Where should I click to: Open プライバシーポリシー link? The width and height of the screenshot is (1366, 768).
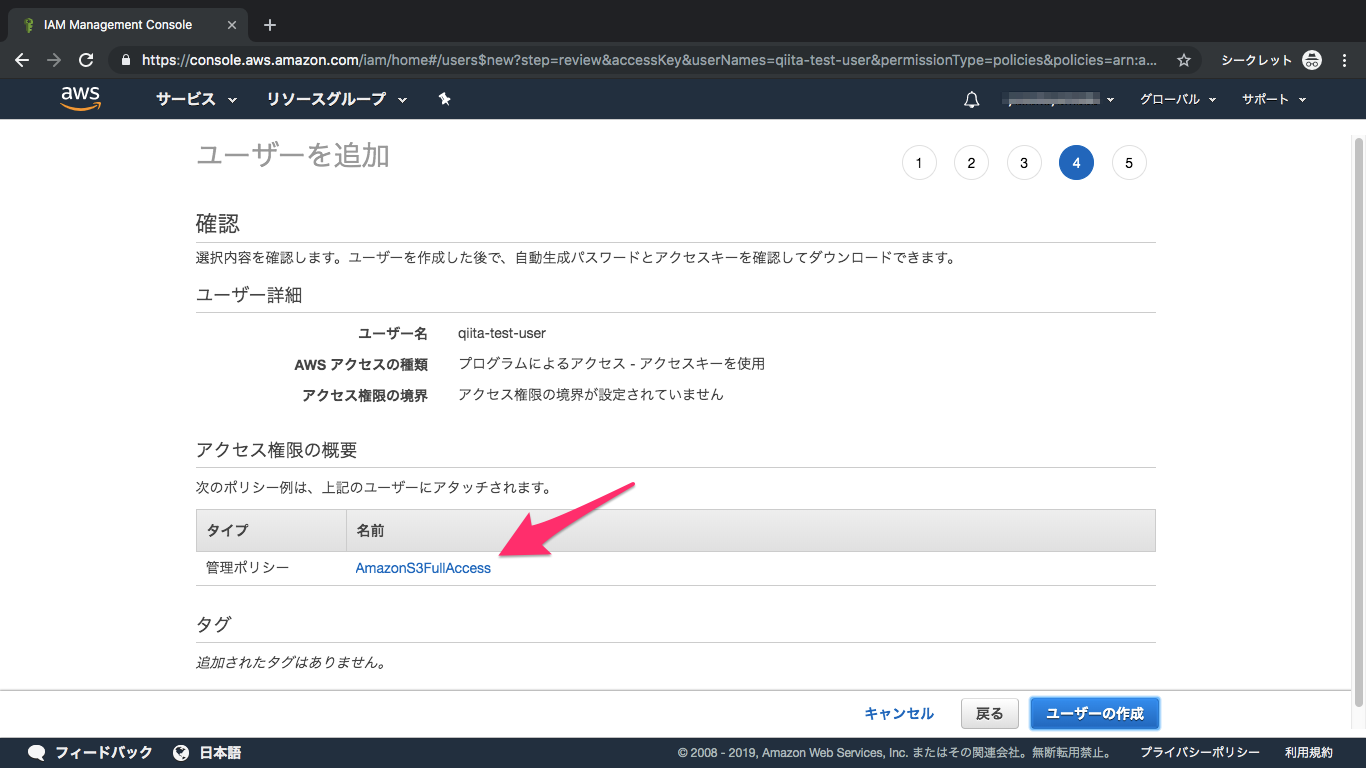click(x=1200, y=753)
